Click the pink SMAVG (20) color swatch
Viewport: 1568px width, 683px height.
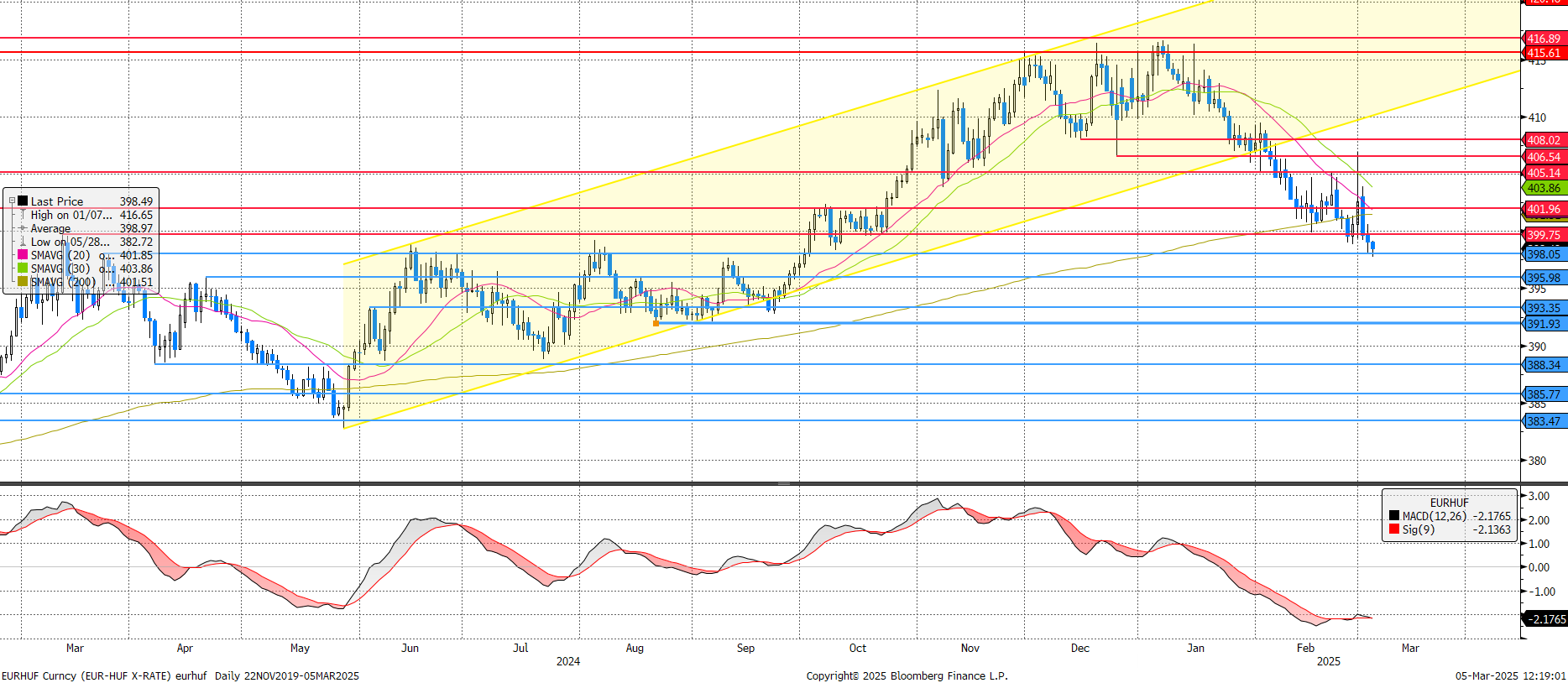pos(23,255)
